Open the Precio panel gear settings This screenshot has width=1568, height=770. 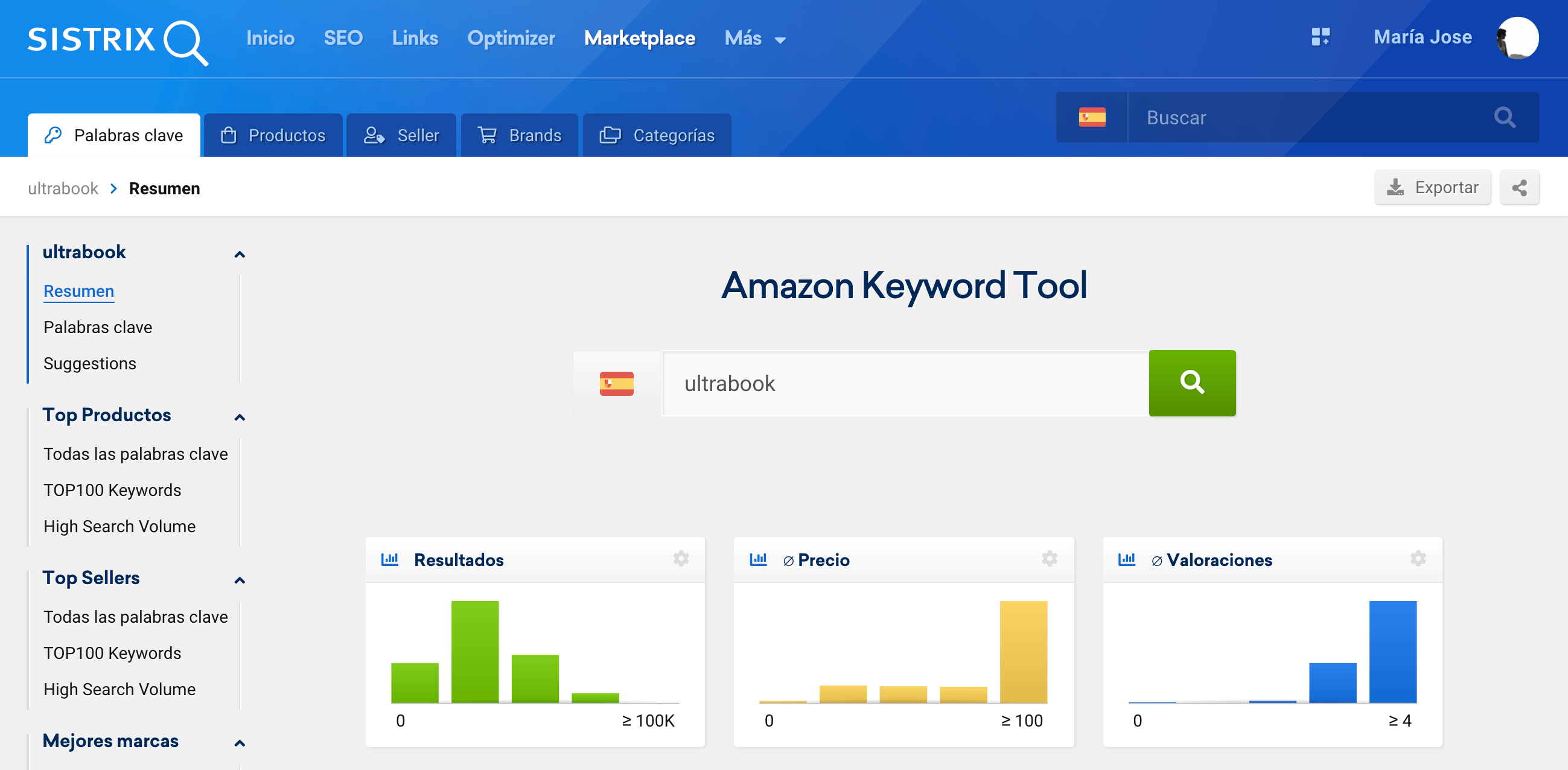click(1049, 559)
